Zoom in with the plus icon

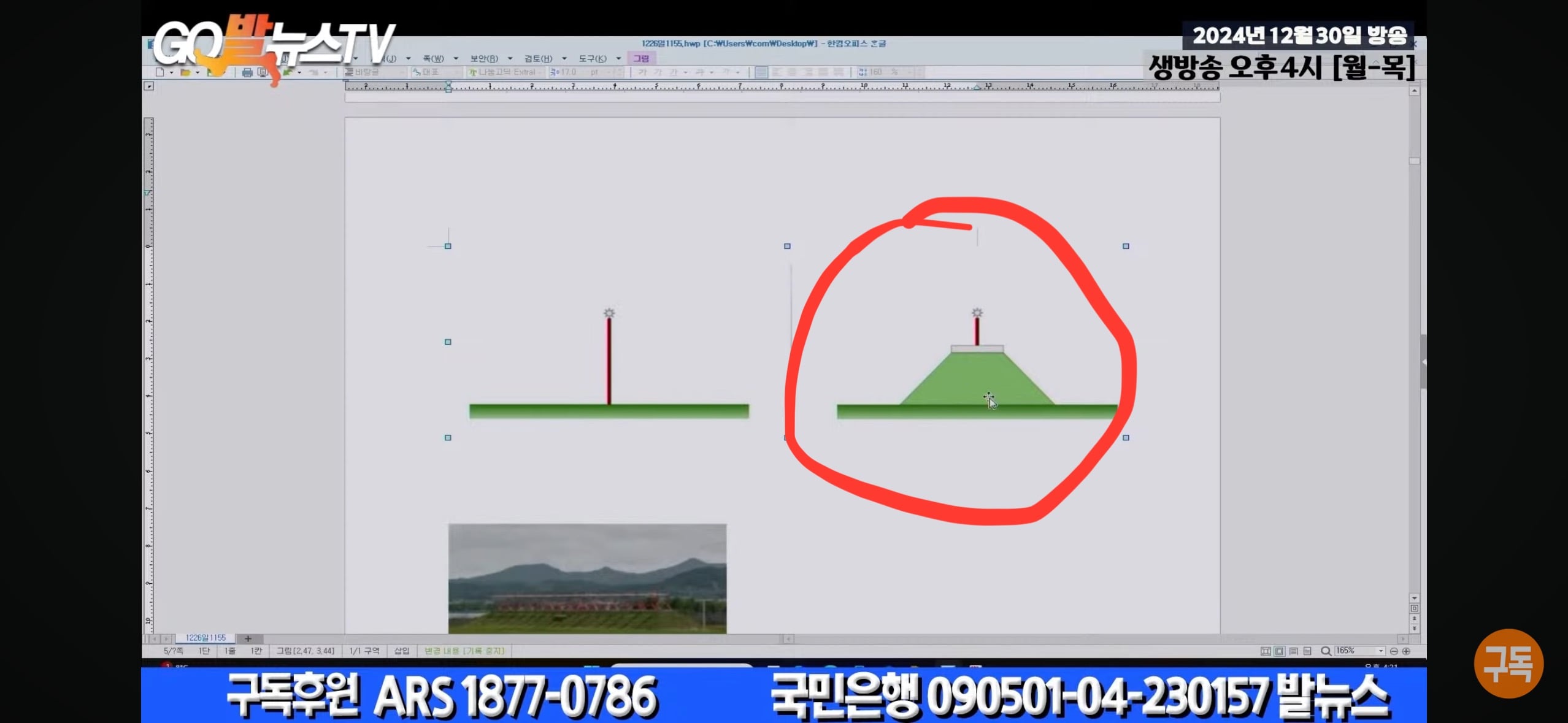(1406, 651)
